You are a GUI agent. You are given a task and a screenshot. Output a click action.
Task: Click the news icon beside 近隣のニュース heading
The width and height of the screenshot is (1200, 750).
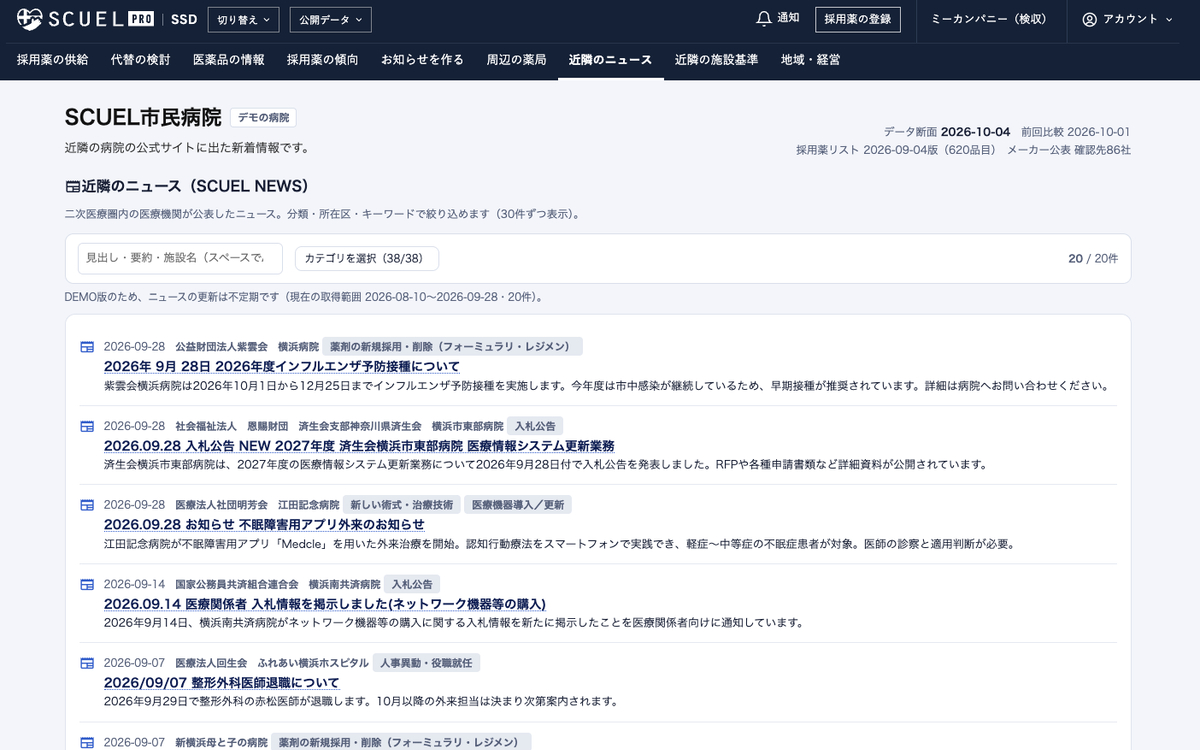pyautogui.click(x=72, y=186)
